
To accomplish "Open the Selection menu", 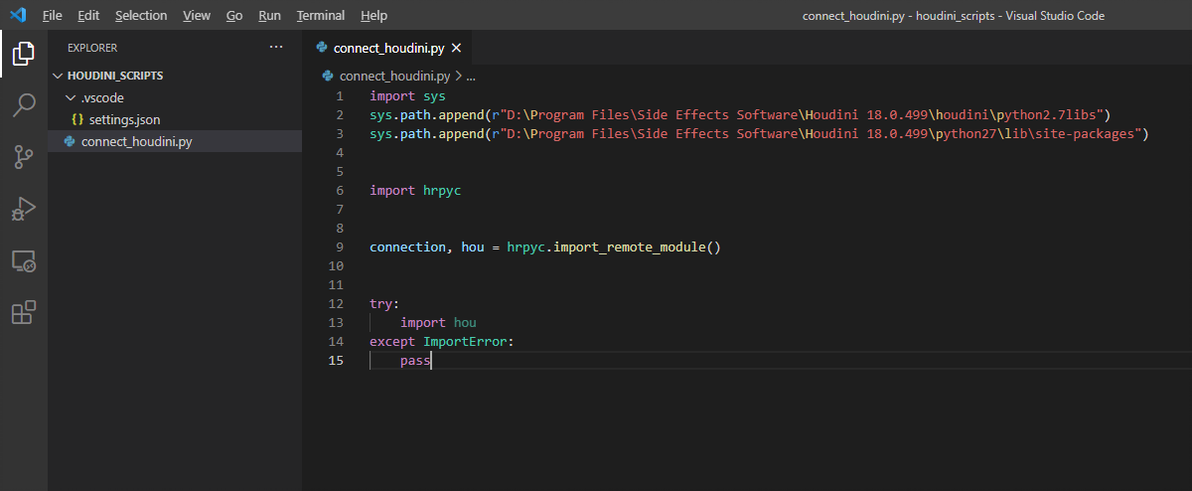I will (x=141, y=16).
